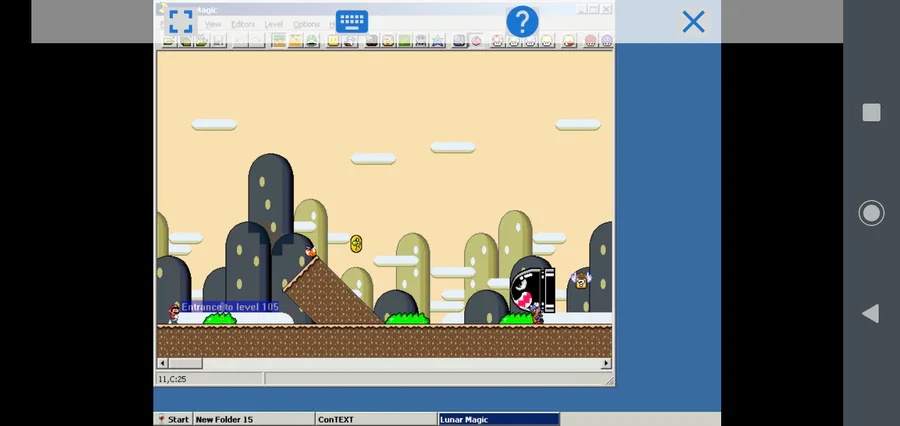Switch to ConTEXT taskbar window
Screen dimensions: 900x426
[376, 419]
